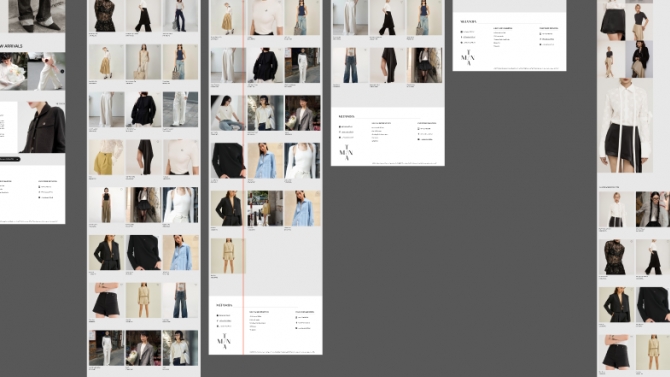Click the TINA logo in the red-guide frame footer
This screenshot has width=670, height=377.
pos(224,342)
